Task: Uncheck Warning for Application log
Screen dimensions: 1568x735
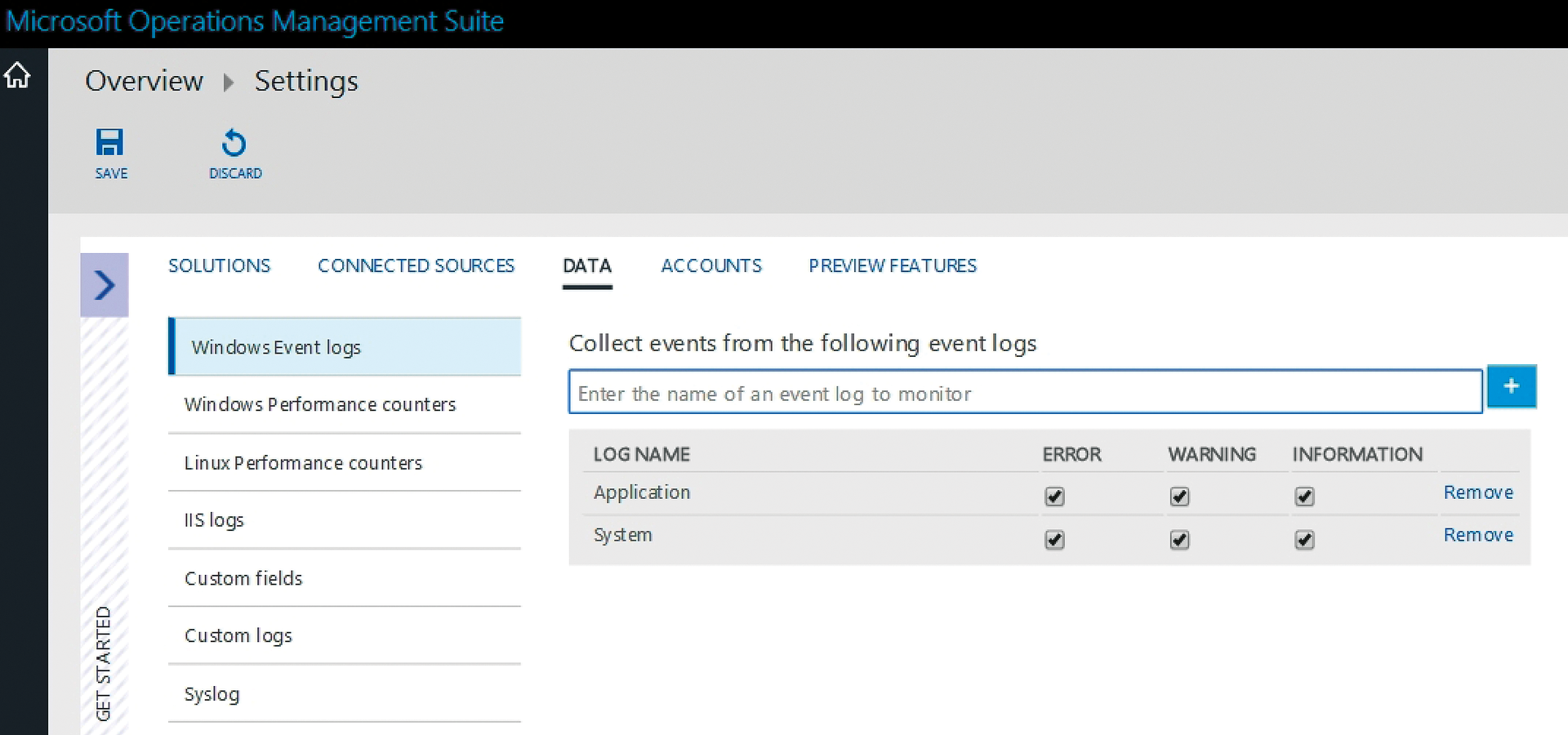Action: (1179, 496)
